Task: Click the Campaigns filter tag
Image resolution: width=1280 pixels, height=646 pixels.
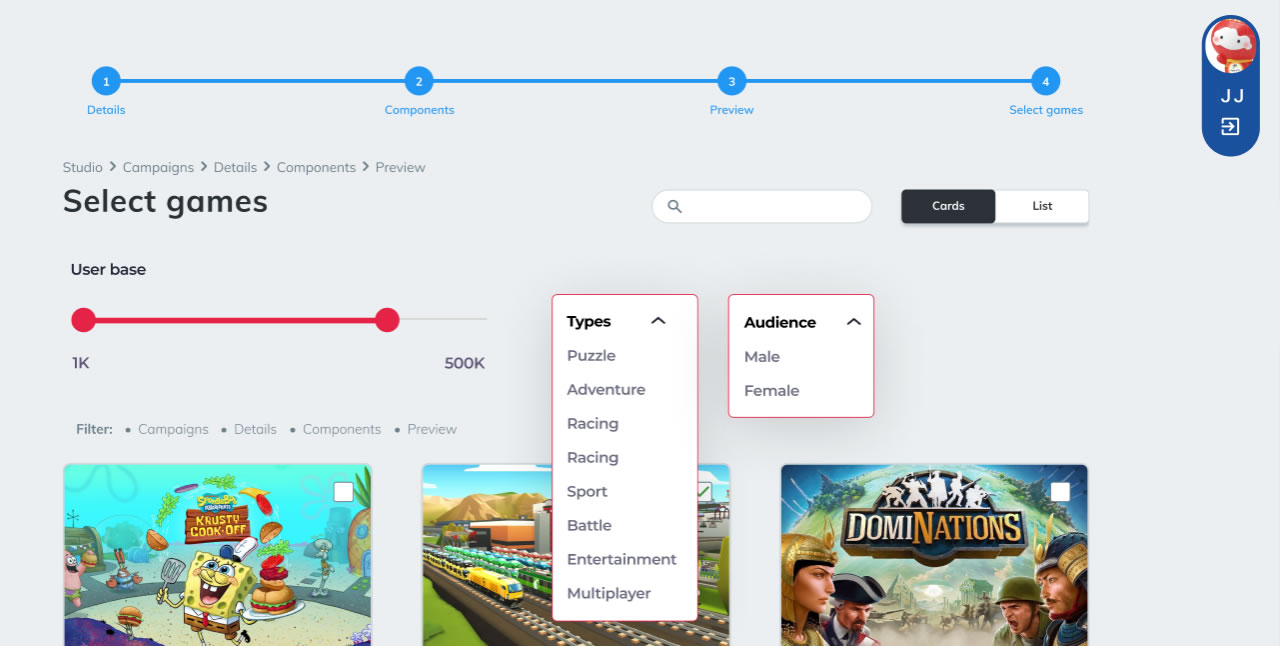Action: click(x=173, y=429)
